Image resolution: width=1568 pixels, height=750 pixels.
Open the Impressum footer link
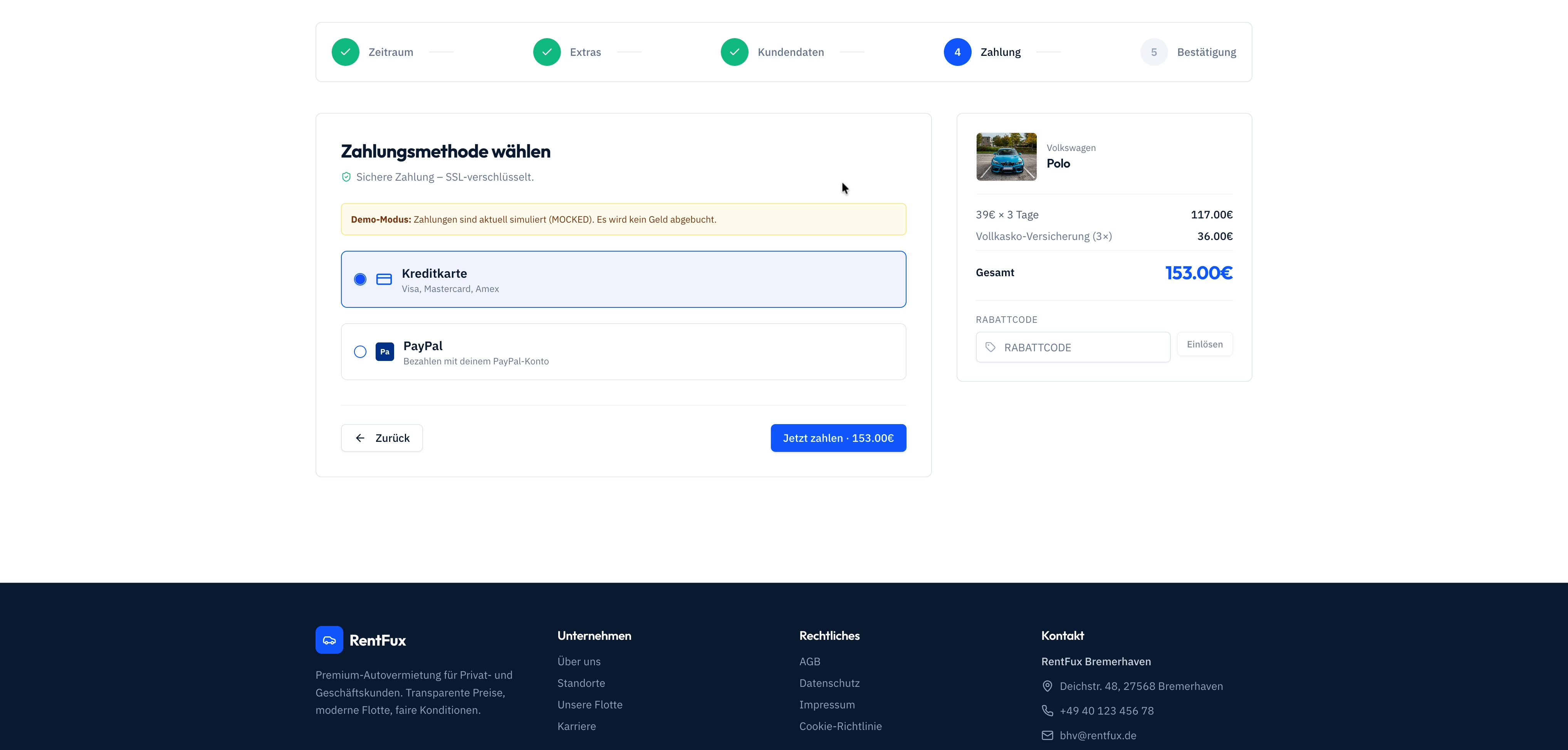(x=827, y=704)
